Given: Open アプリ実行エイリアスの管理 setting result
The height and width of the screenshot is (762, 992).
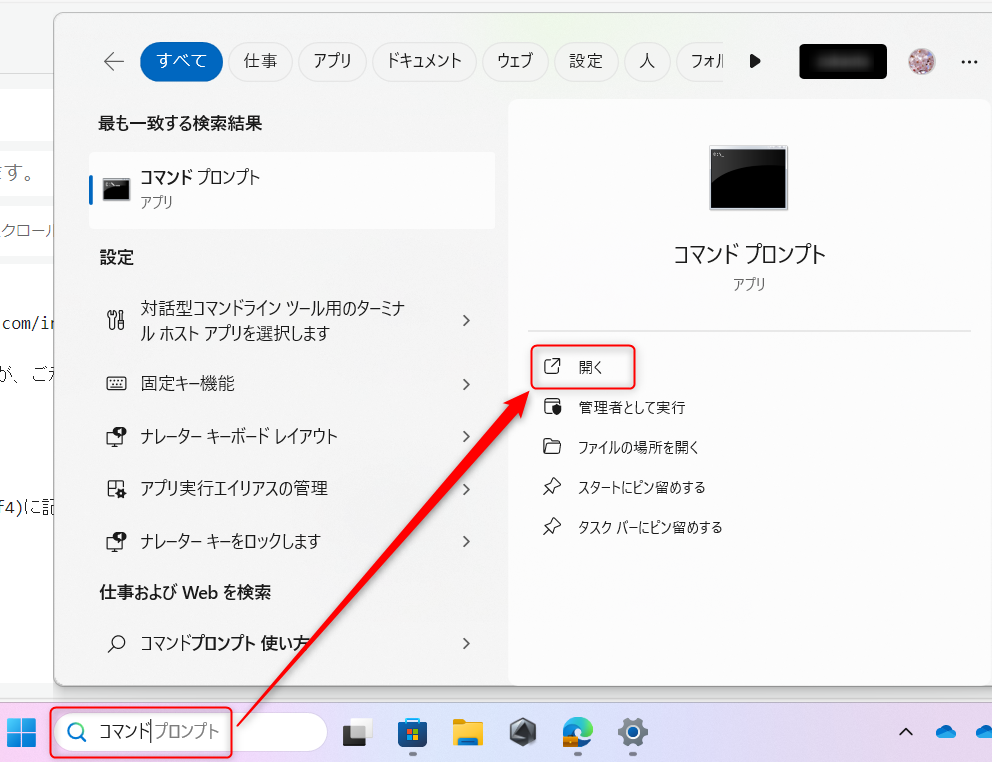Looking at the screenshot, I should (292, 489).
